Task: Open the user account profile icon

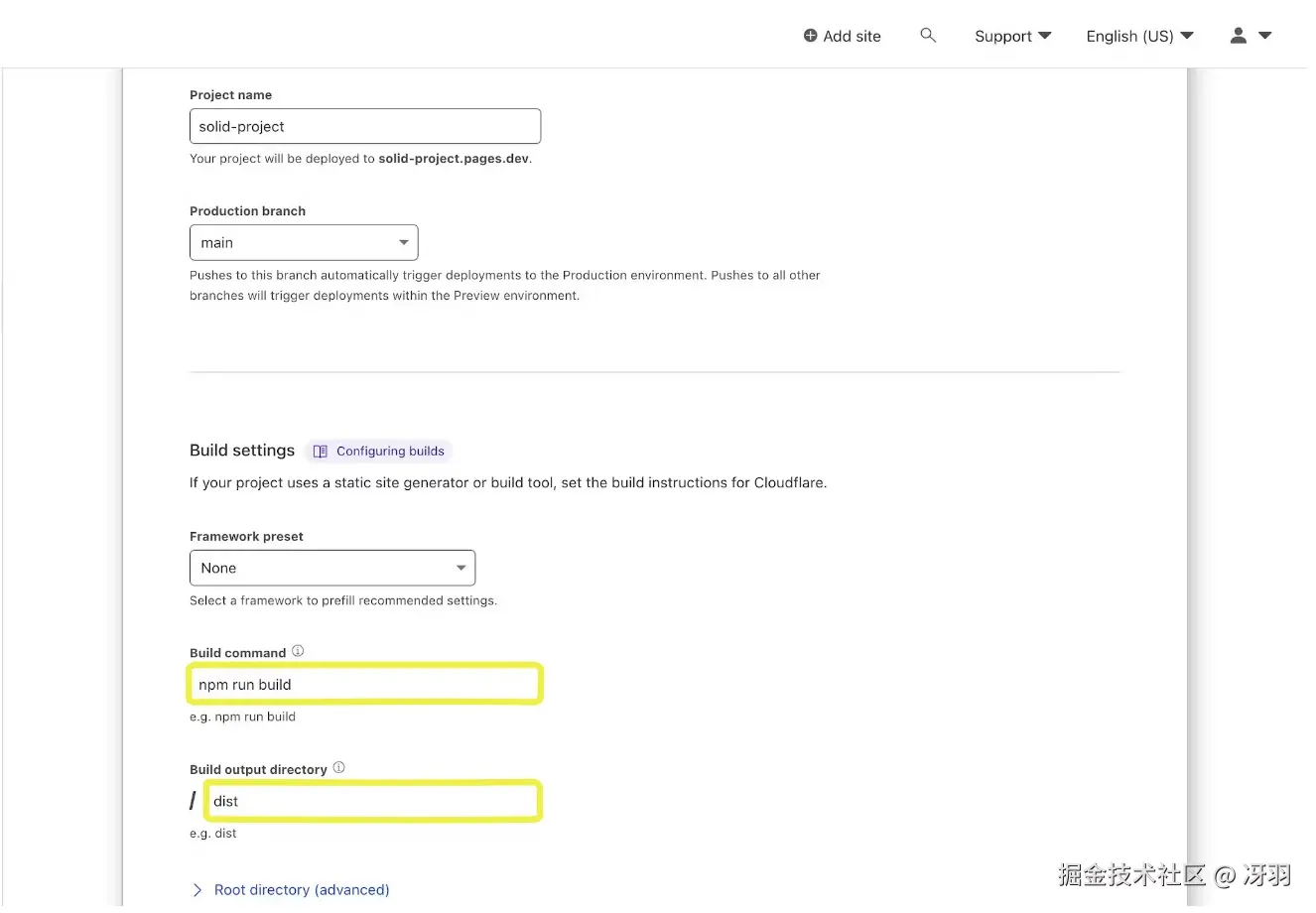Action: pyautogui.click(x=1238, y=36)
